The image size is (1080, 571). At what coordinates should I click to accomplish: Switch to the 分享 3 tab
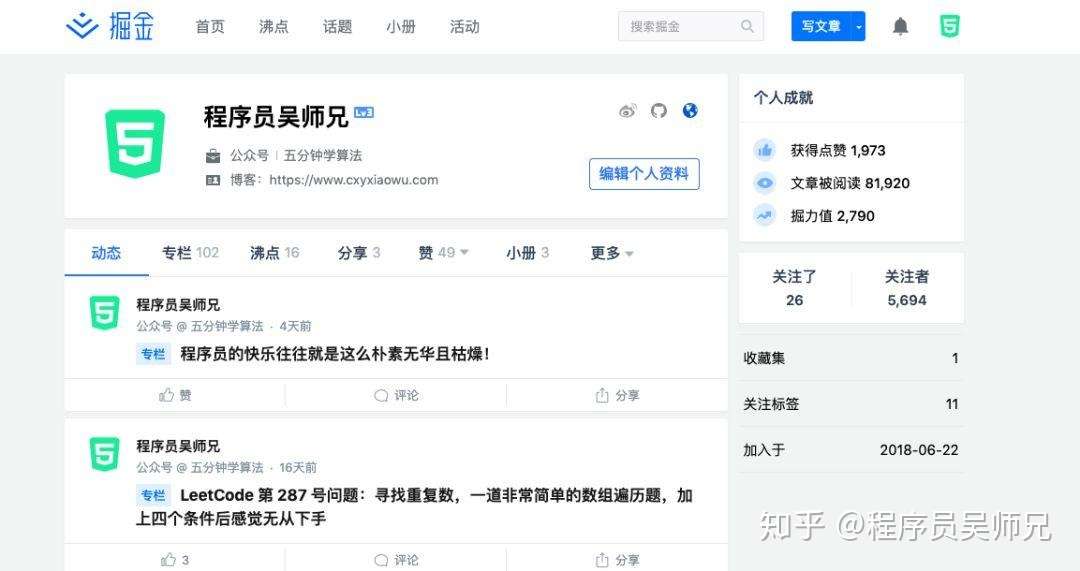tap(359, 253)
